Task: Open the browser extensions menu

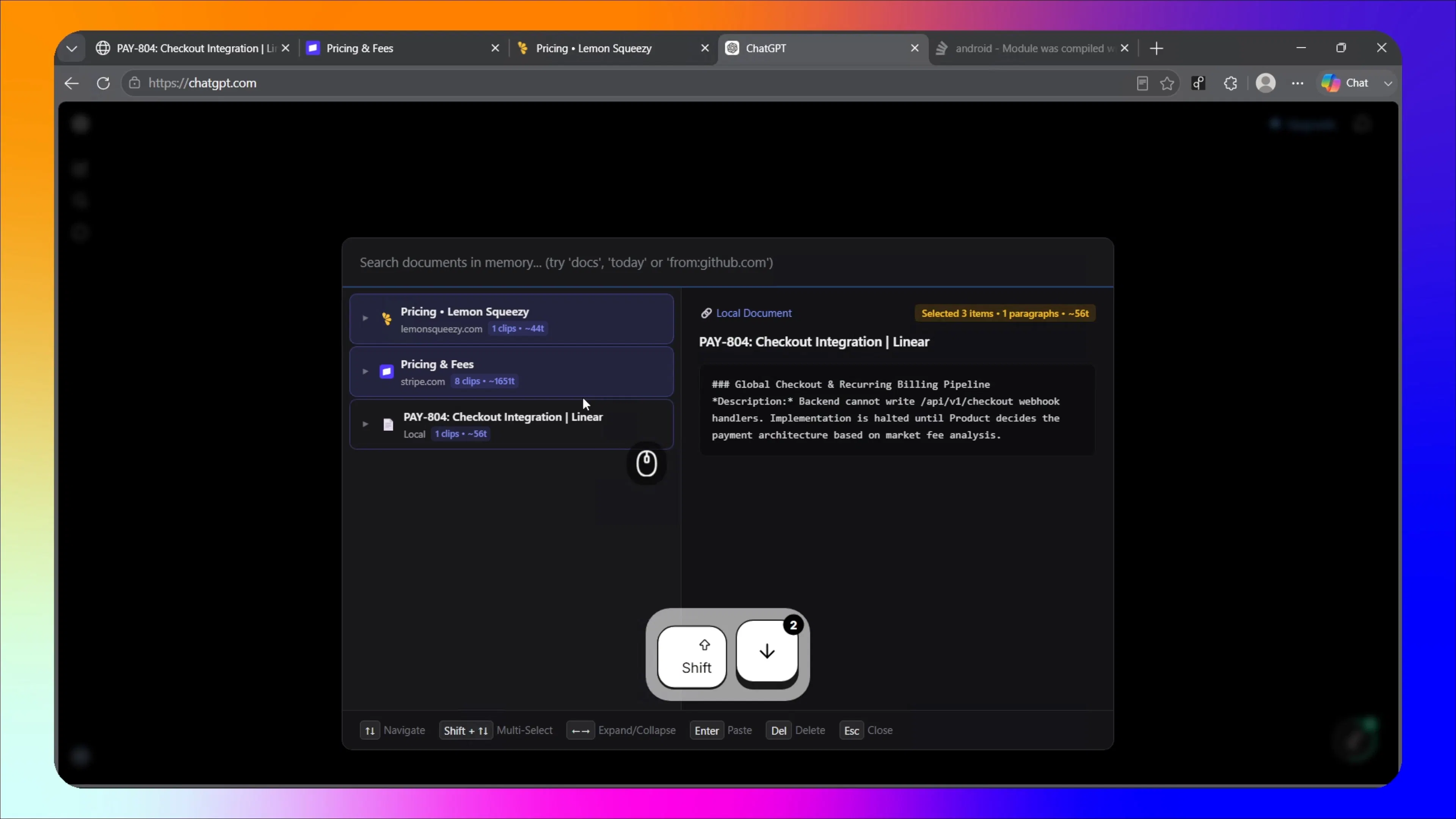Action: click(1230, 83)
